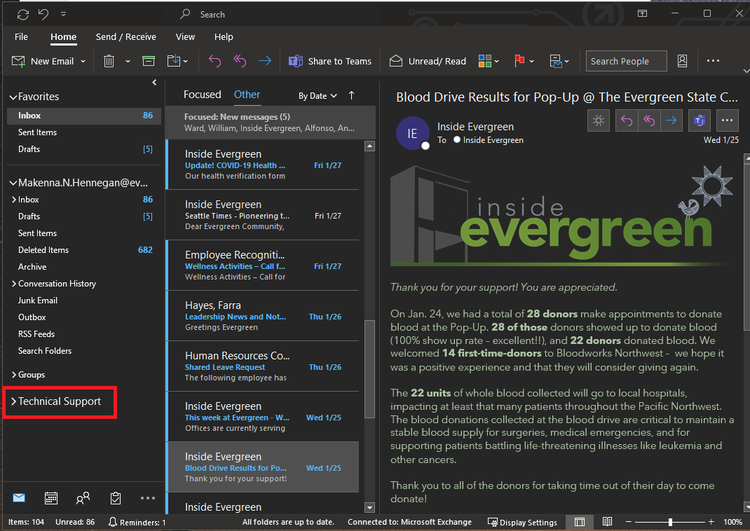Image resolution: width=750 pixels, height=531 pixels.
Task: Open the Send / Receive tab
Action: point(120,37)
